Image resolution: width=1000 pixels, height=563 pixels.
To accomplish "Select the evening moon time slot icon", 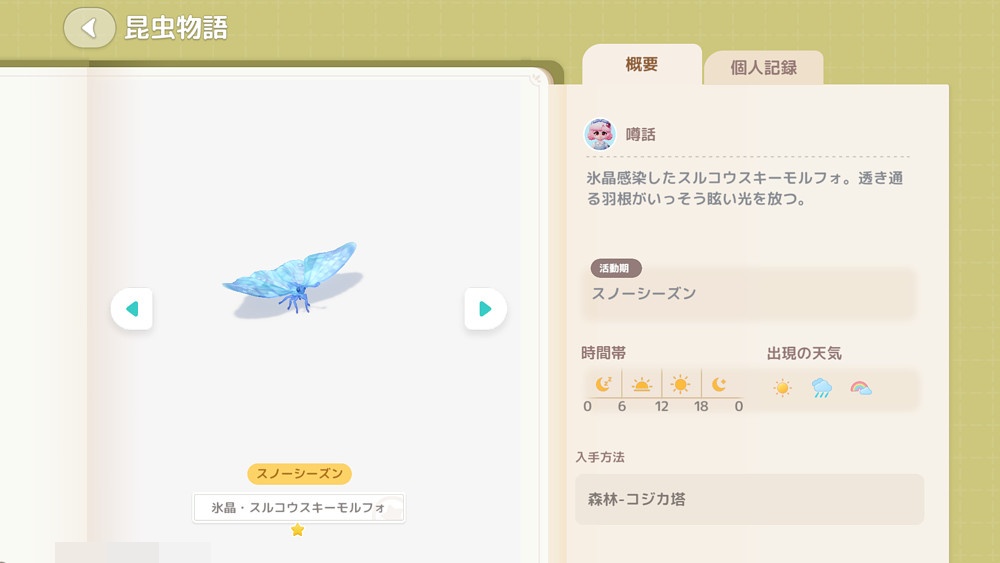I will (x=719, y=384).
